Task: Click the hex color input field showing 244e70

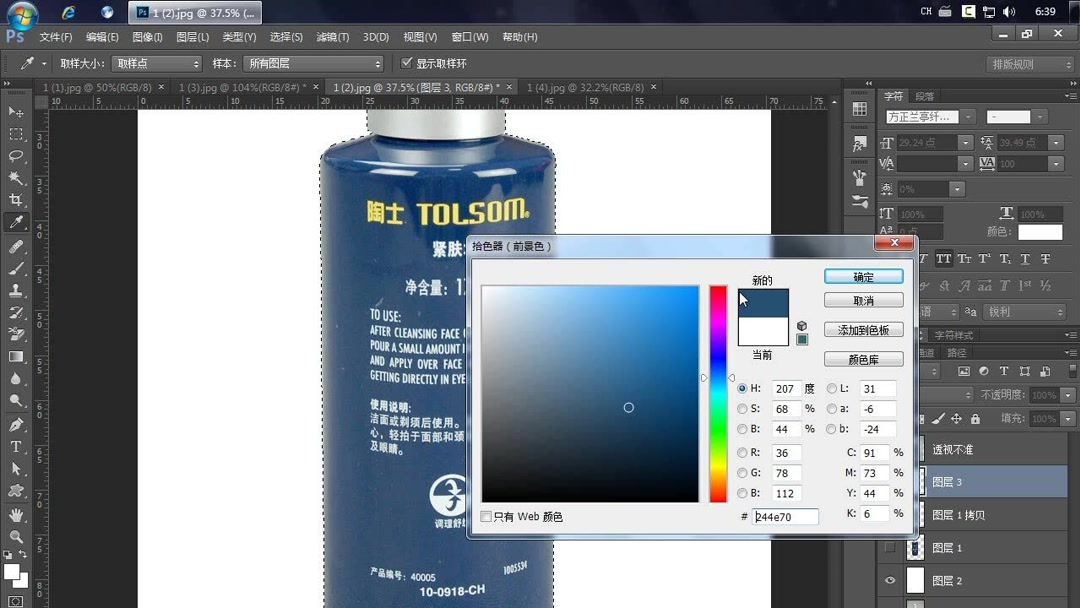Action: pyautogui.click(x=785, y=517)
